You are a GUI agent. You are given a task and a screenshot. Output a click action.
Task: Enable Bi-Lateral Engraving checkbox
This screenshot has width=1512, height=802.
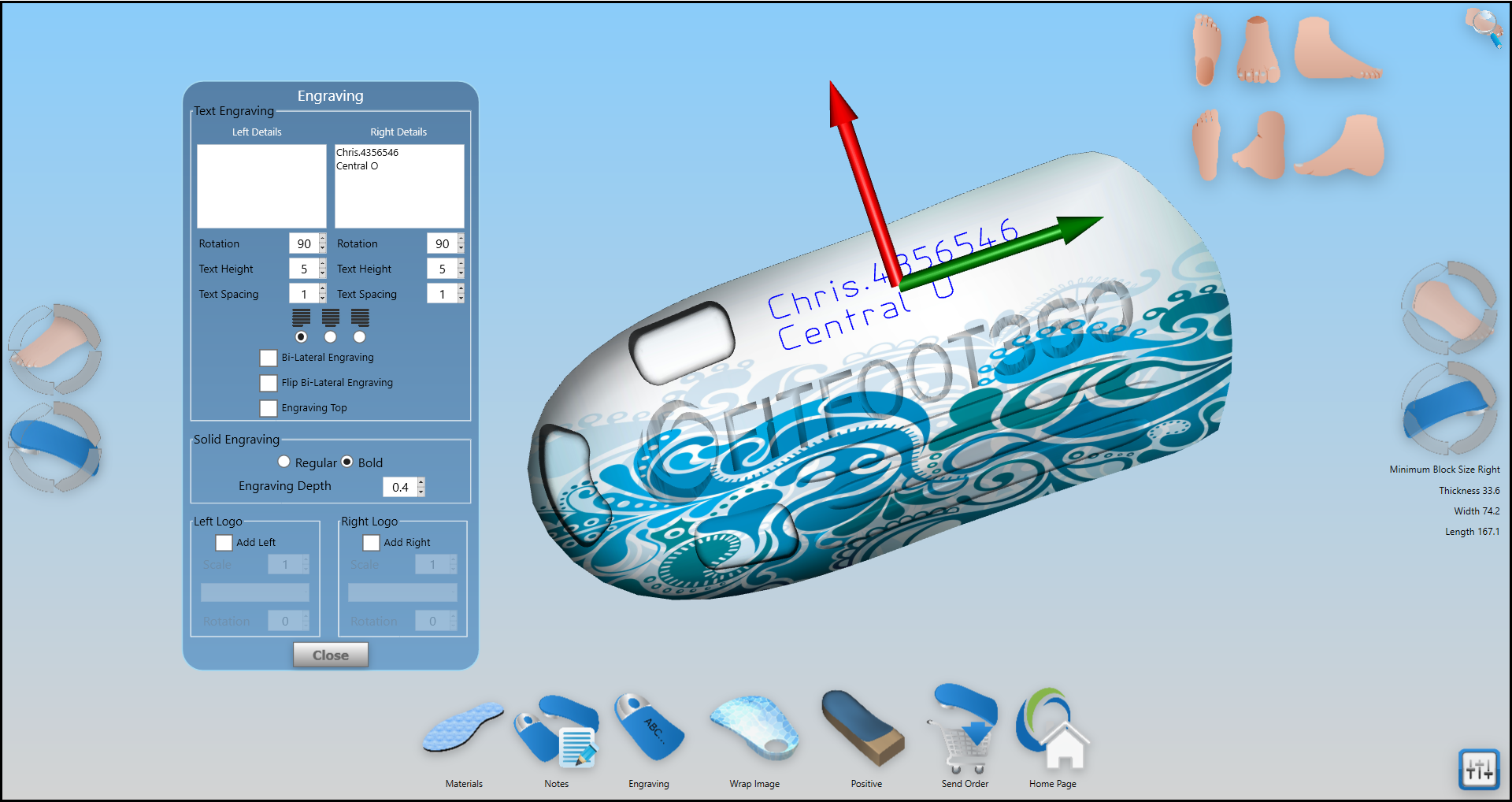pos(269,358)
